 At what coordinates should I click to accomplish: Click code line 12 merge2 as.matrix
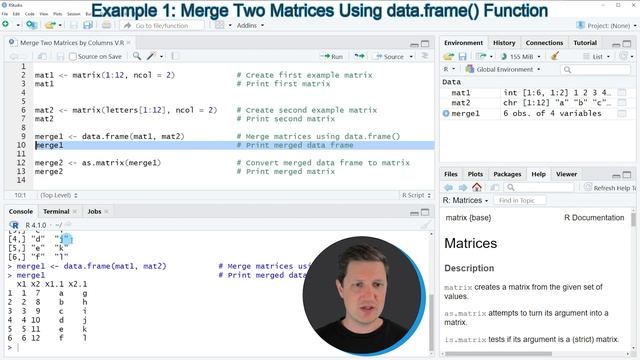[98, 162]
